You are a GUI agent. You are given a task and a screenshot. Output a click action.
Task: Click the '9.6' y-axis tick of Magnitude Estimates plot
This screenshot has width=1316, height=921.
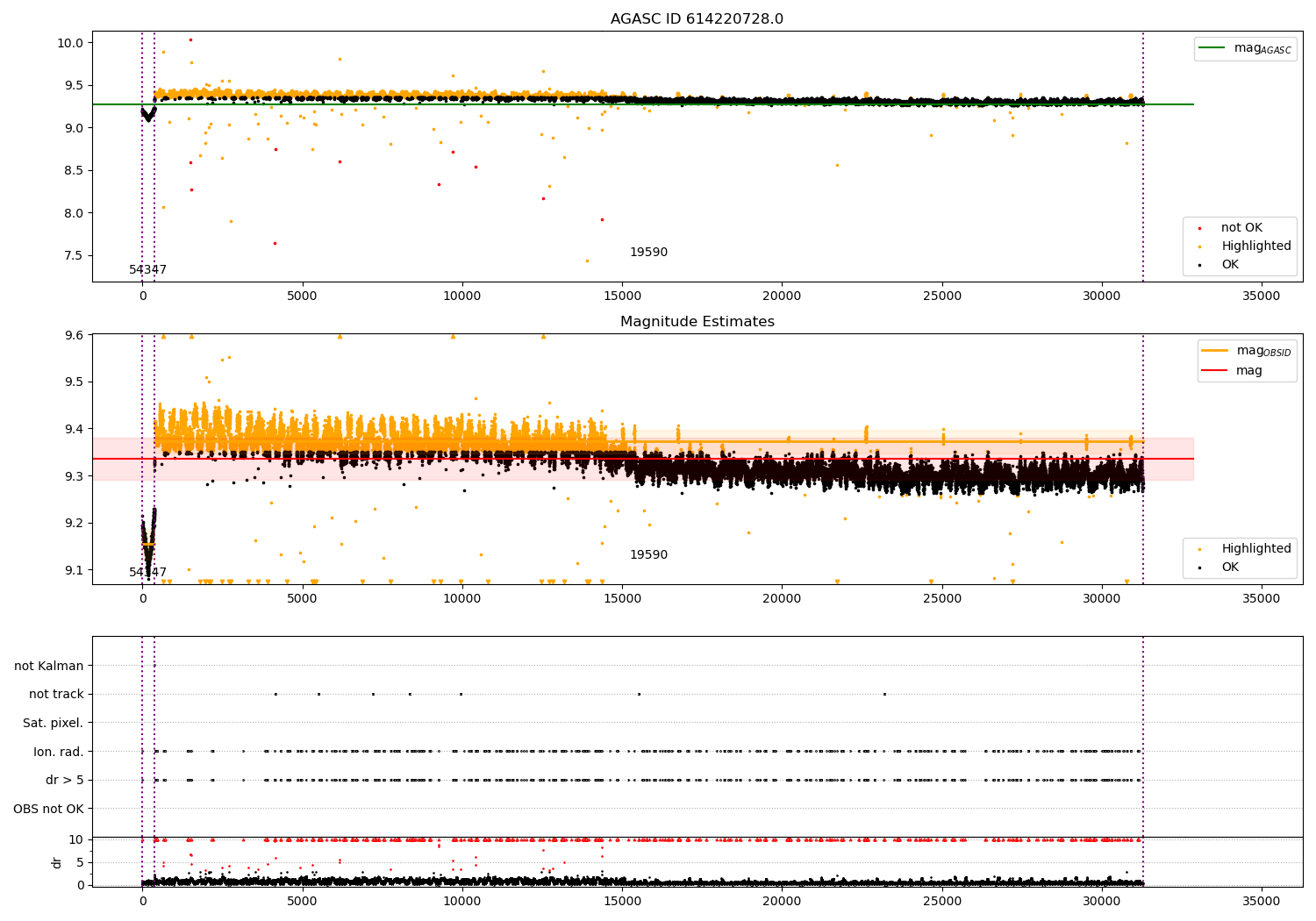[x=75, y=335]
